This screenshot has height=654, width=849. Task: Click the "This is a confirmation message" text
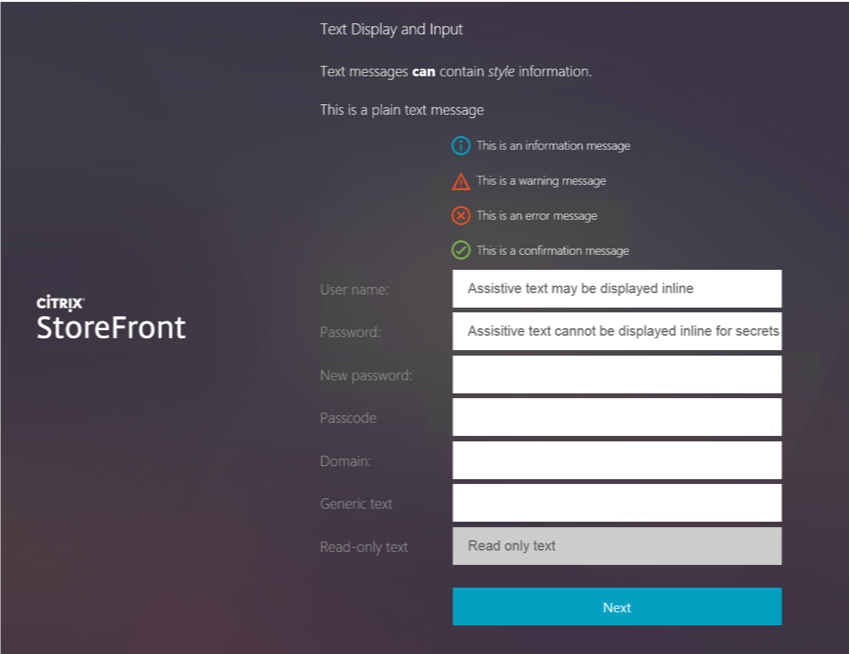point(553,251)
